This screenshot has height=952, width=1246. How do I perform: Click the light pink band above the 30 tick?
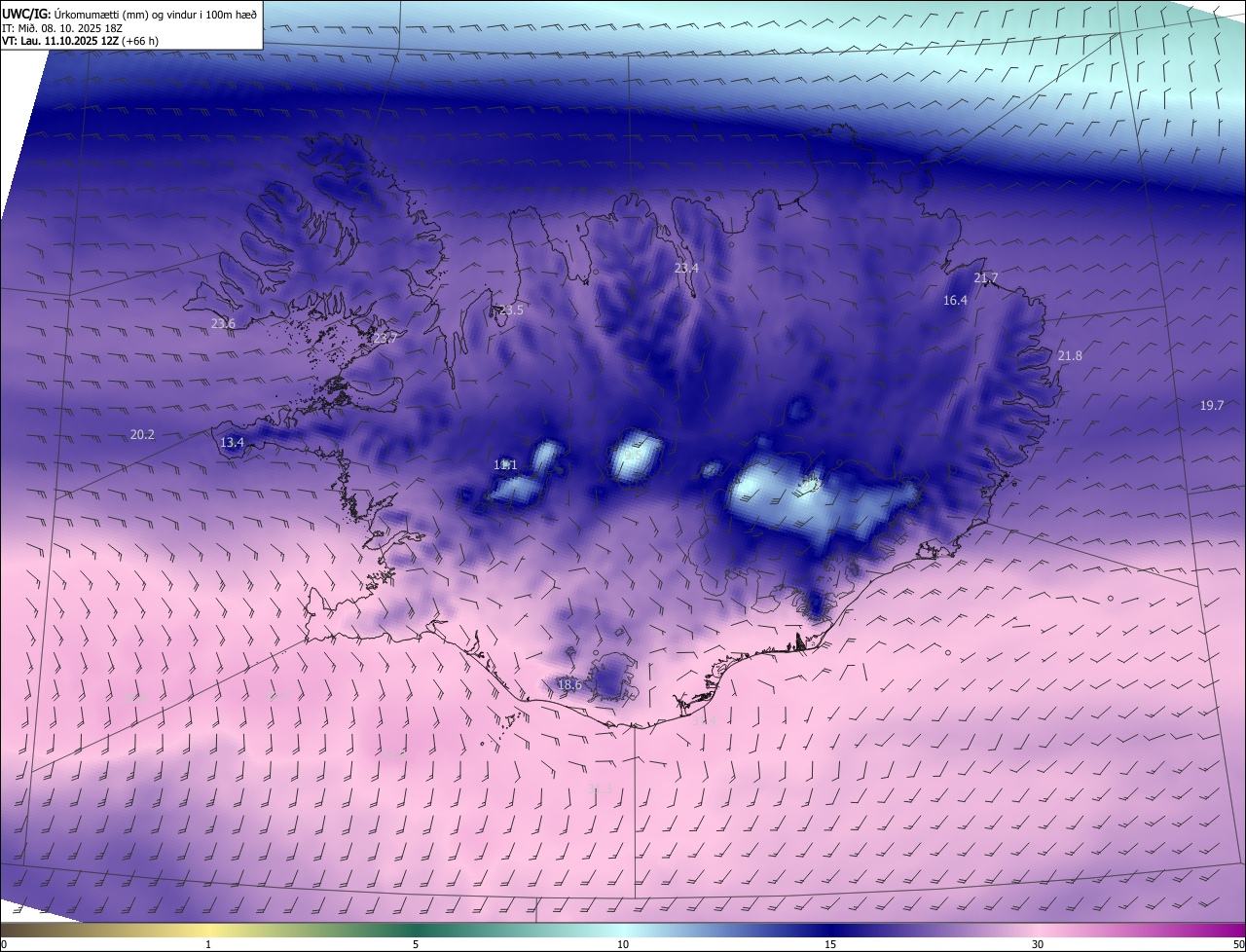(1038, 931)
